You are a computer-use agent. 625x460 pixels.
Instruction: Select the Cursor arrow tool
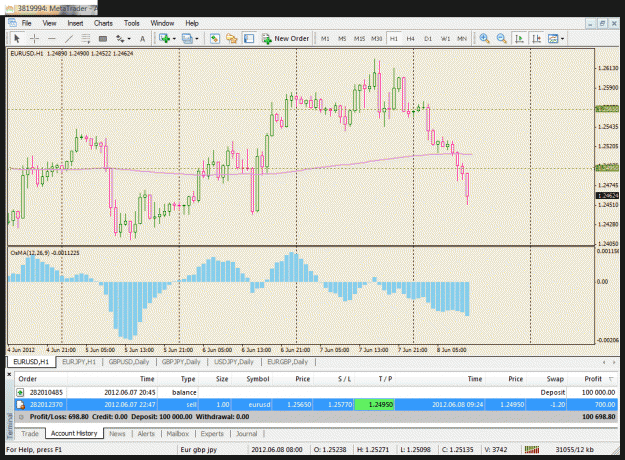point(17,39)
